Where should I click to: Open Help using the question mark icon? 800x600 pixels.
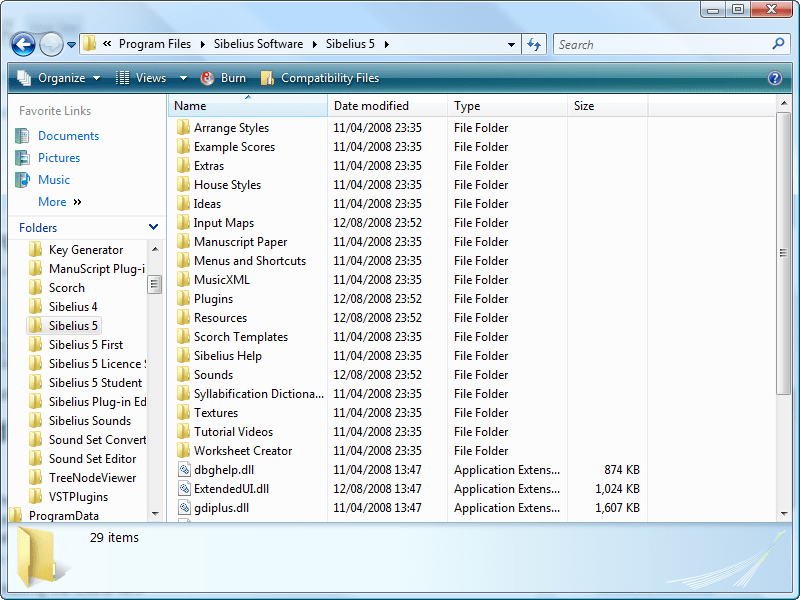775,78
